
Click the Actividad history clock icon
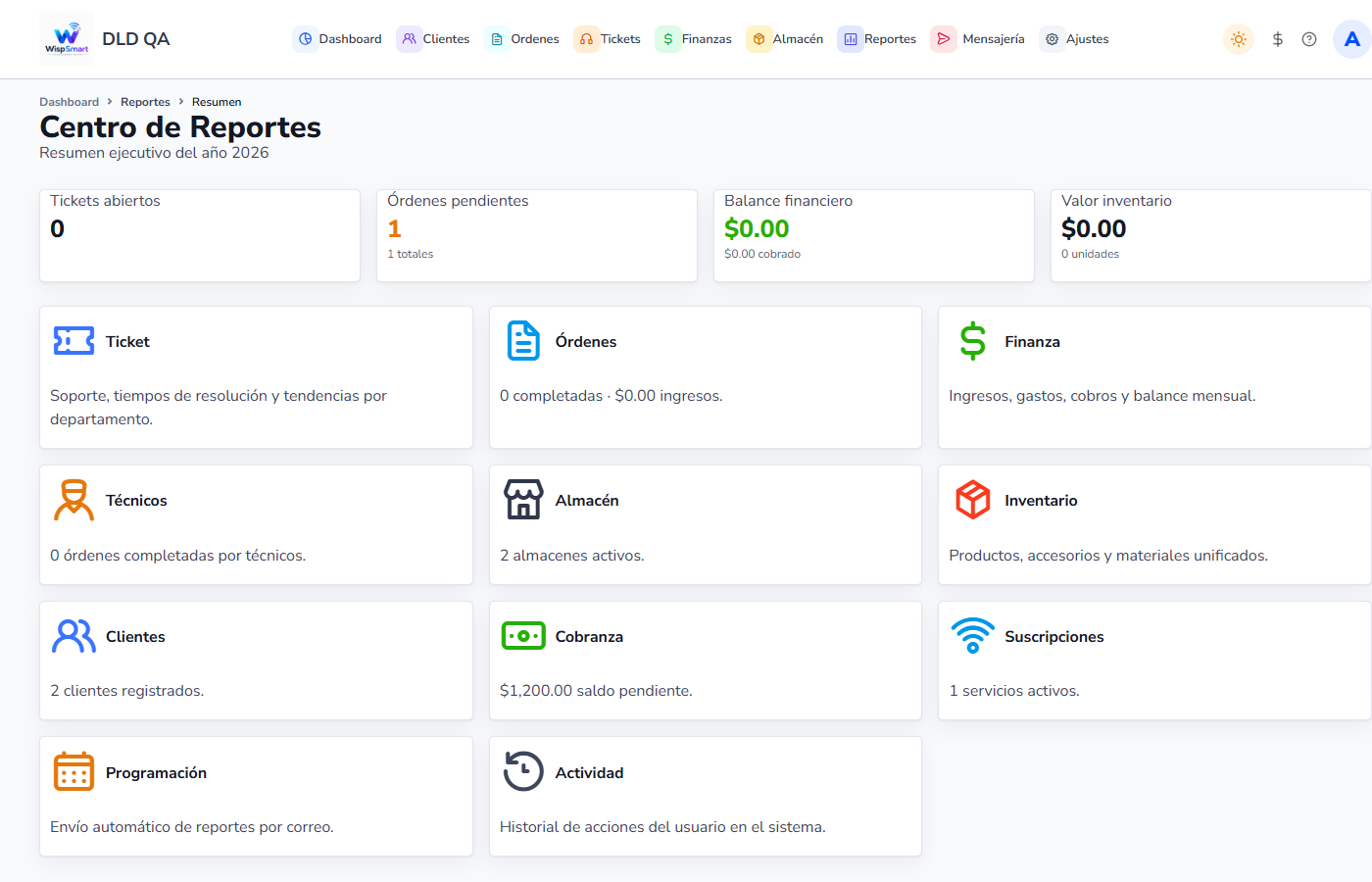coord(523,771)
